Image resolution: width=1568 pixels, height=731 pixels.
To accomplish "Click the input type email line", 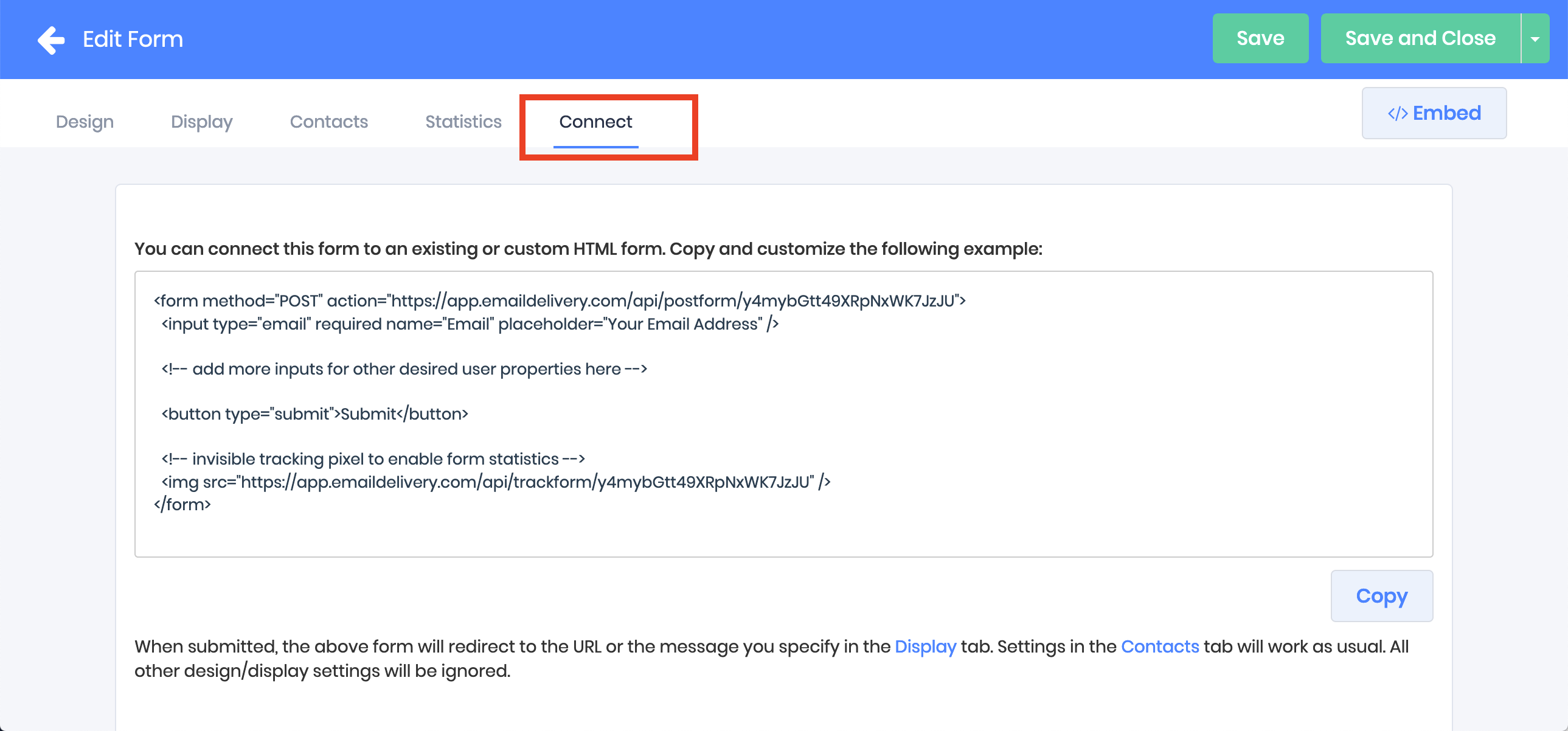I will coord(470,324).
